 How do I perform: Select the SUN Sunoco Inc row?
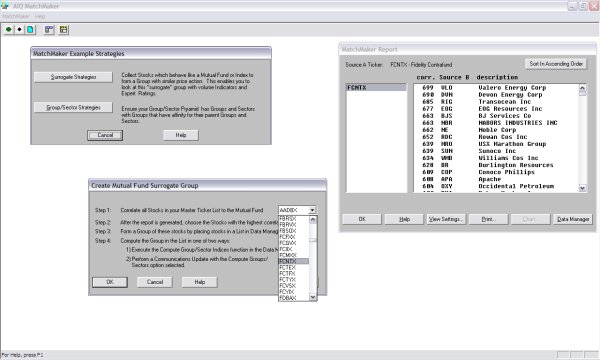tap(496, 151)
